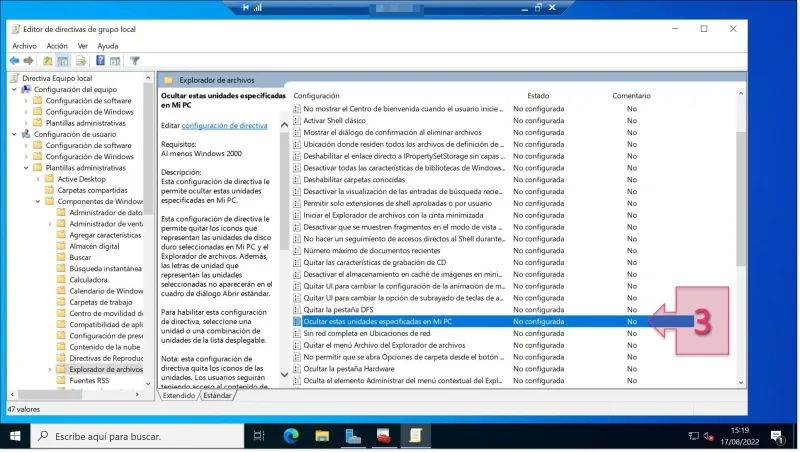Sort by the Comentario column header
The image size is (800, 452).
632,95
